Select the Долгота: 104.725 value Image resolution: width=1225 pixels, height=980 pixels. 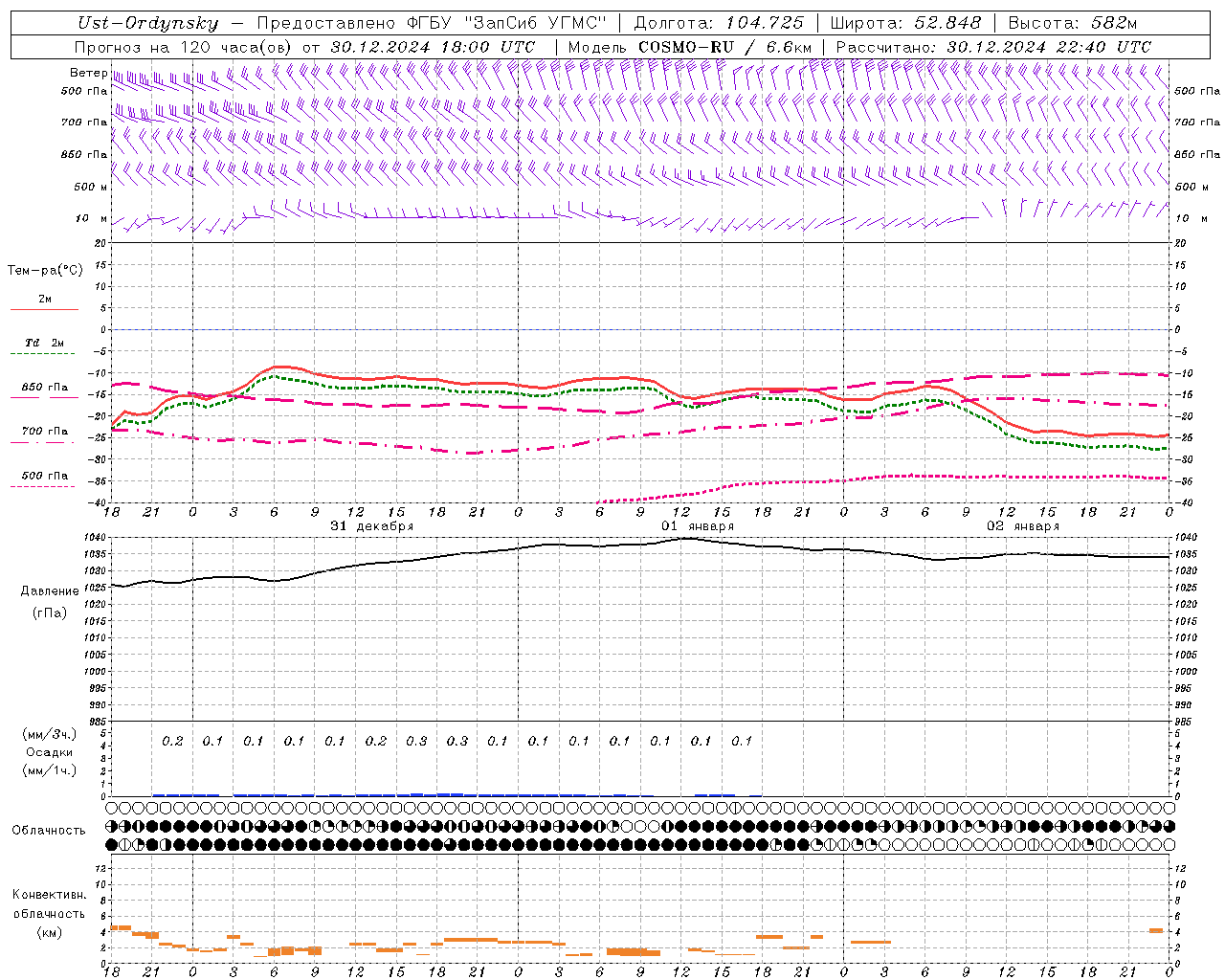(x=719, y=23)
